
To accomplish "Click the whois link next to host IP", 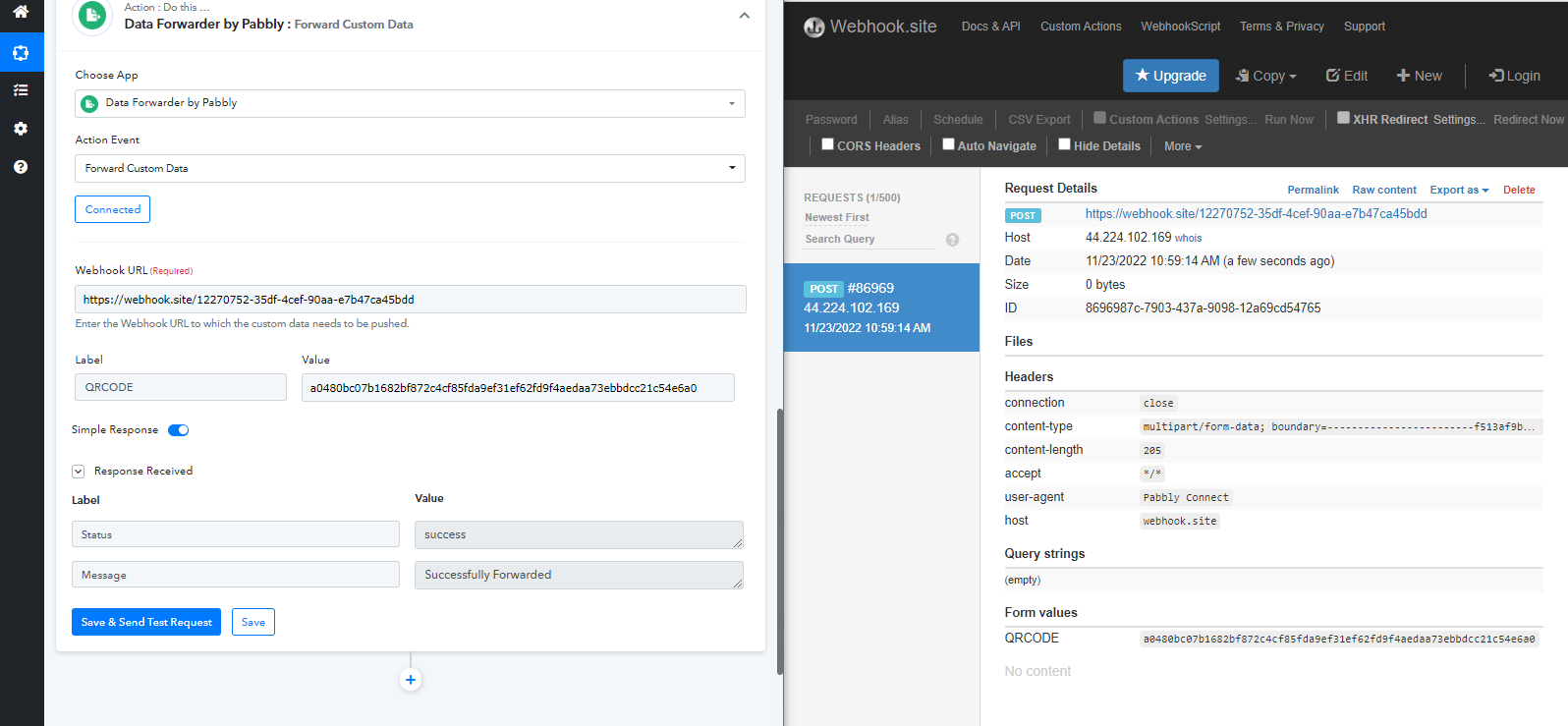I will click(1188, 239).
